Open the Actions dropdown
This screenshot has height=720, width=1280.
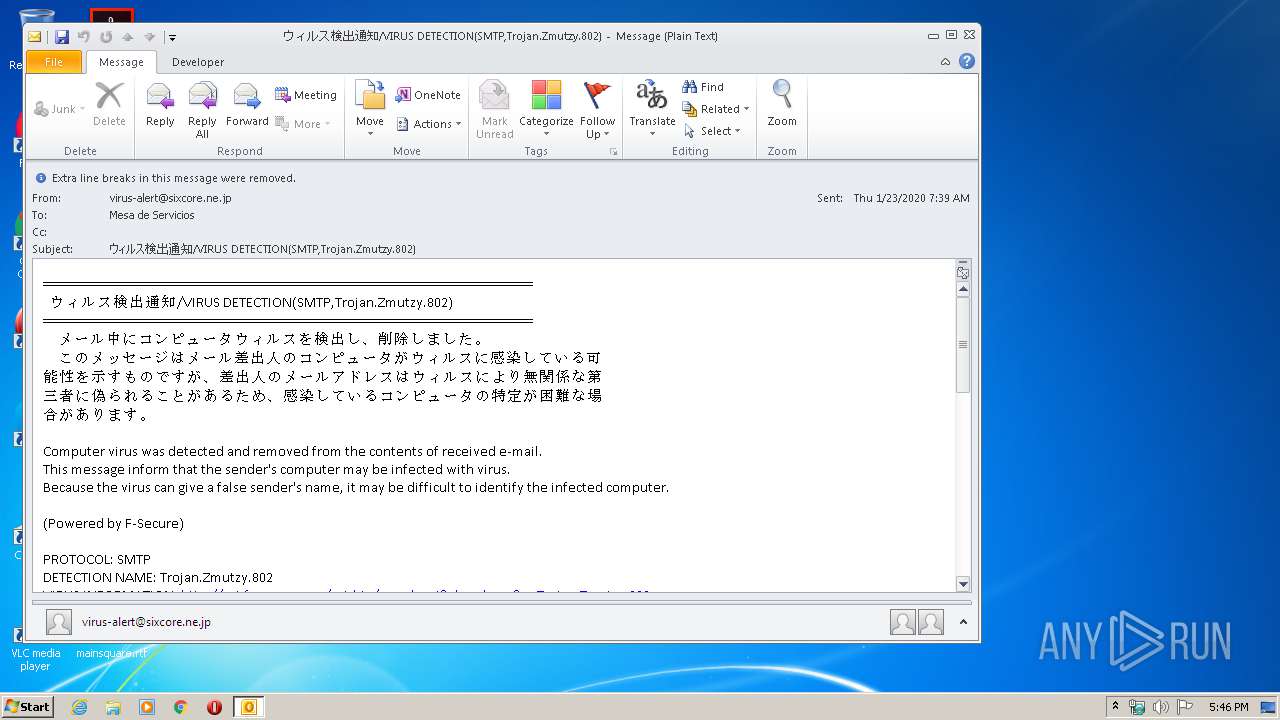click(x=429, y=124)
